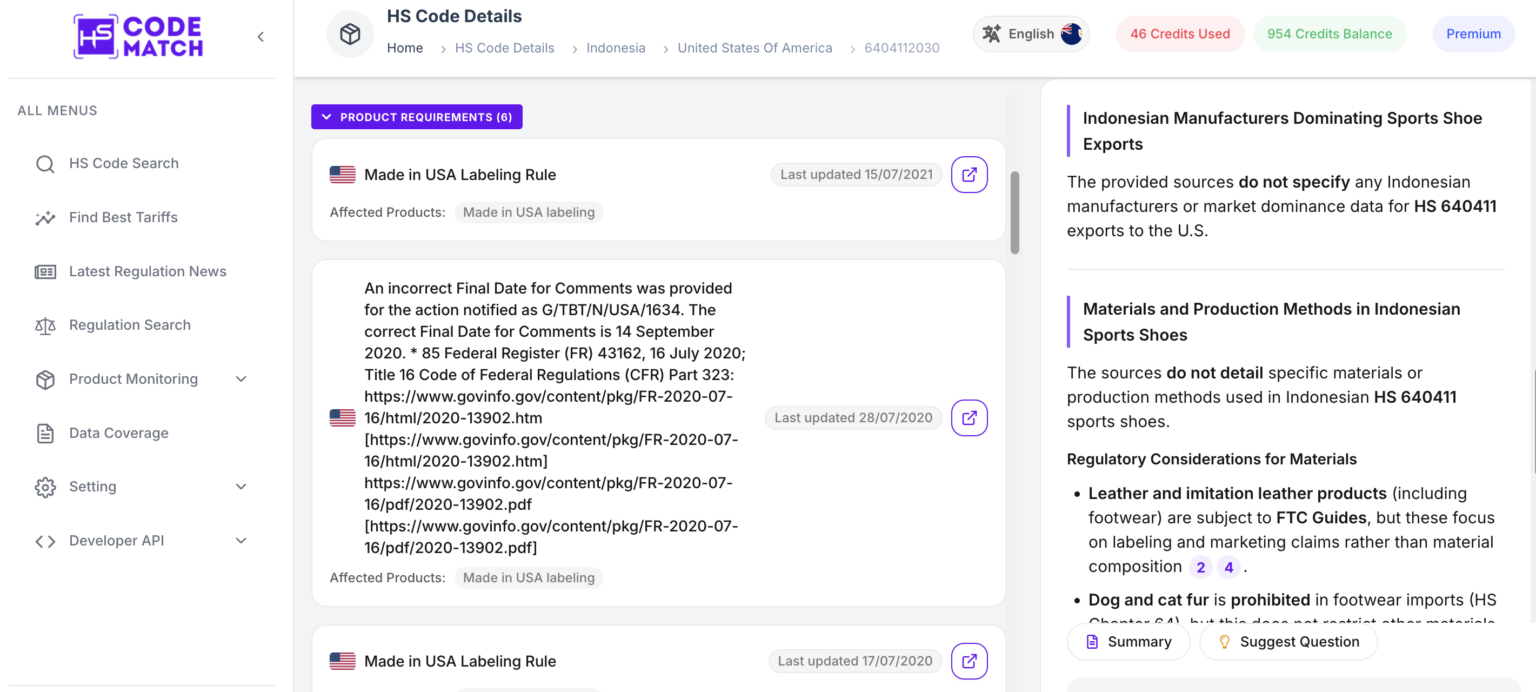Open external link for 17/07/2020 labeling rule
1536x692 pixels.
coord(969,661)
